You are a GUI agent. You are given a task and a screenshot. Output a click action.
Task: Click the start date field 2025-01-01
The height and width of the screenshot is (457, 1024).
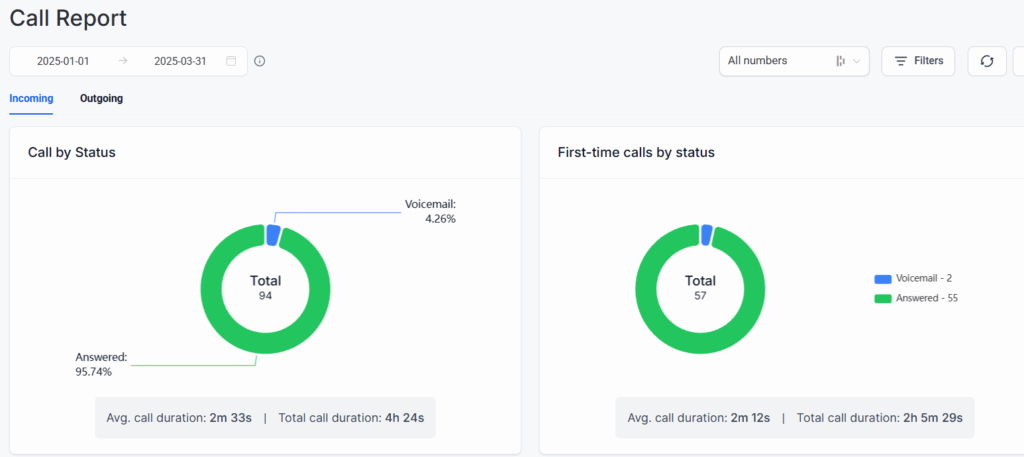pyautogui.click(x=63, y=61)
